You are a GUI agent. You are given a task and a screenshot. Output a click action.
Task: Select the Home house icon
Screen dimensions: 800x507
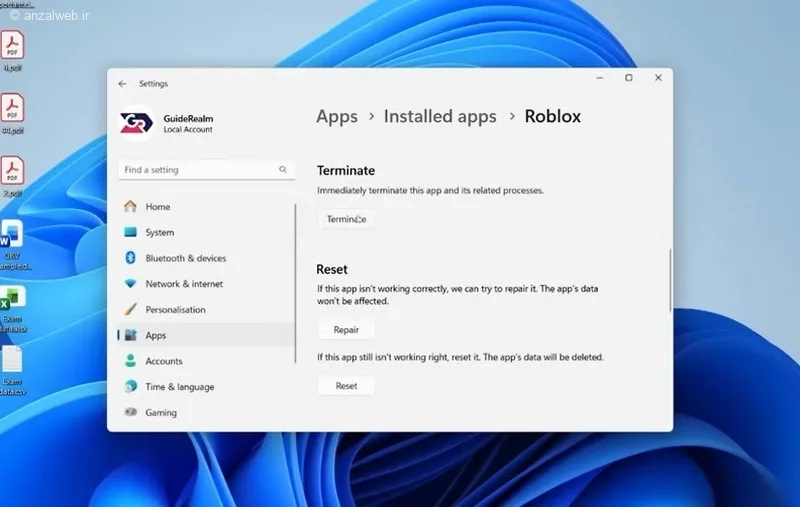(x=131, y=206)
